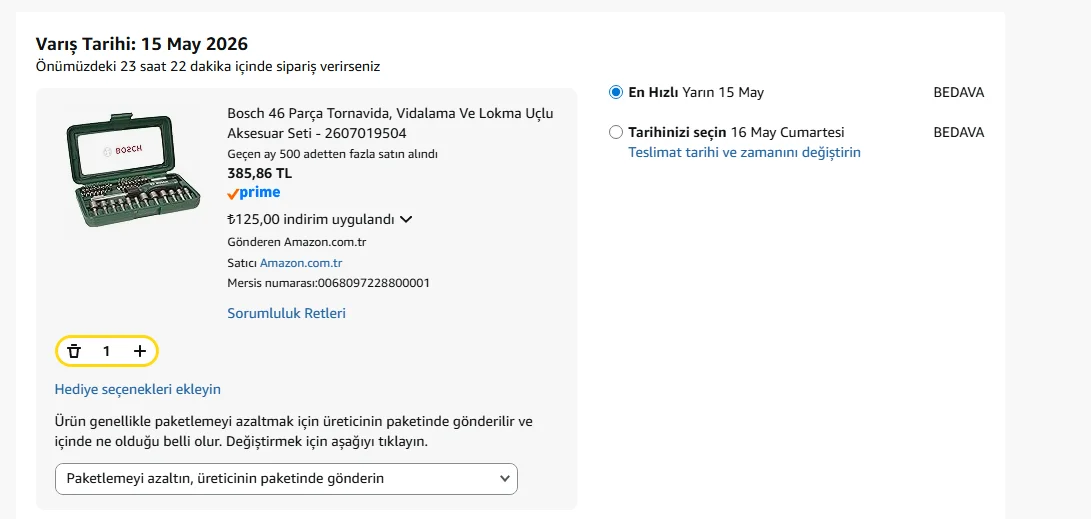Click the orange Prime checkmark

coord(233,194)
